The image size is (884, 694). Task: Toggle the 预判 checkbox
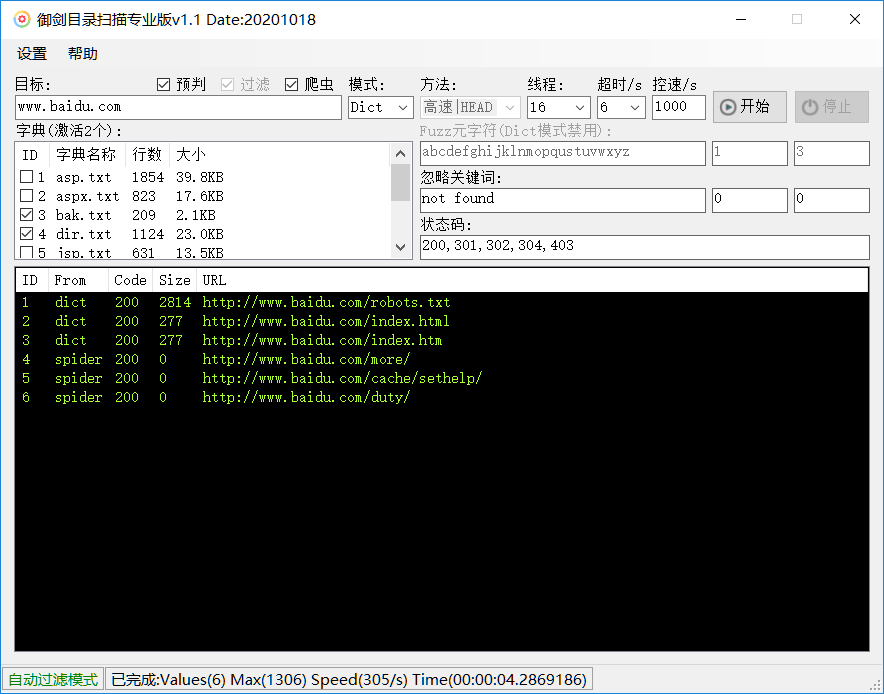pos(164,85)
